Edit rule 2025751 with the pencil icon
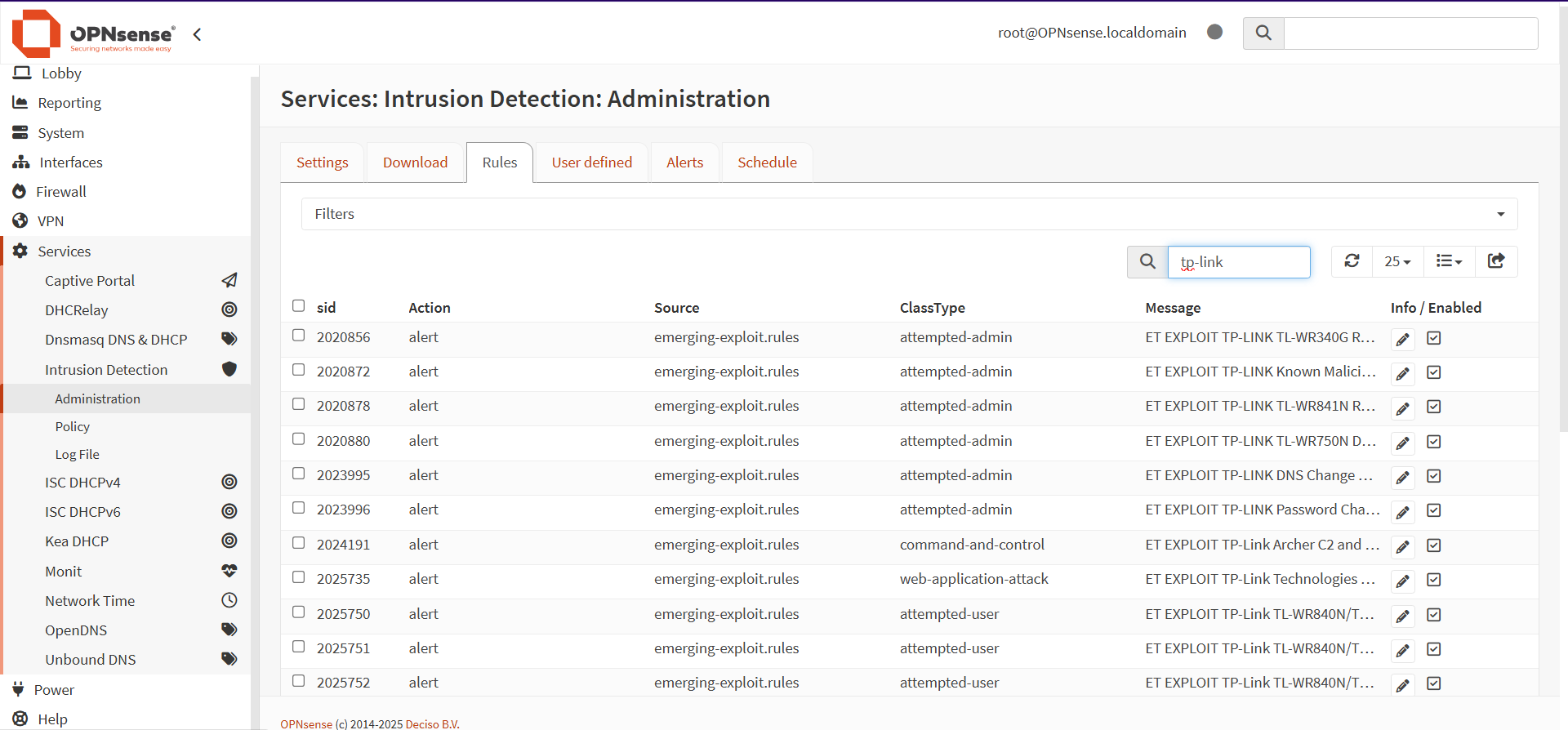 coord(1403,651)
